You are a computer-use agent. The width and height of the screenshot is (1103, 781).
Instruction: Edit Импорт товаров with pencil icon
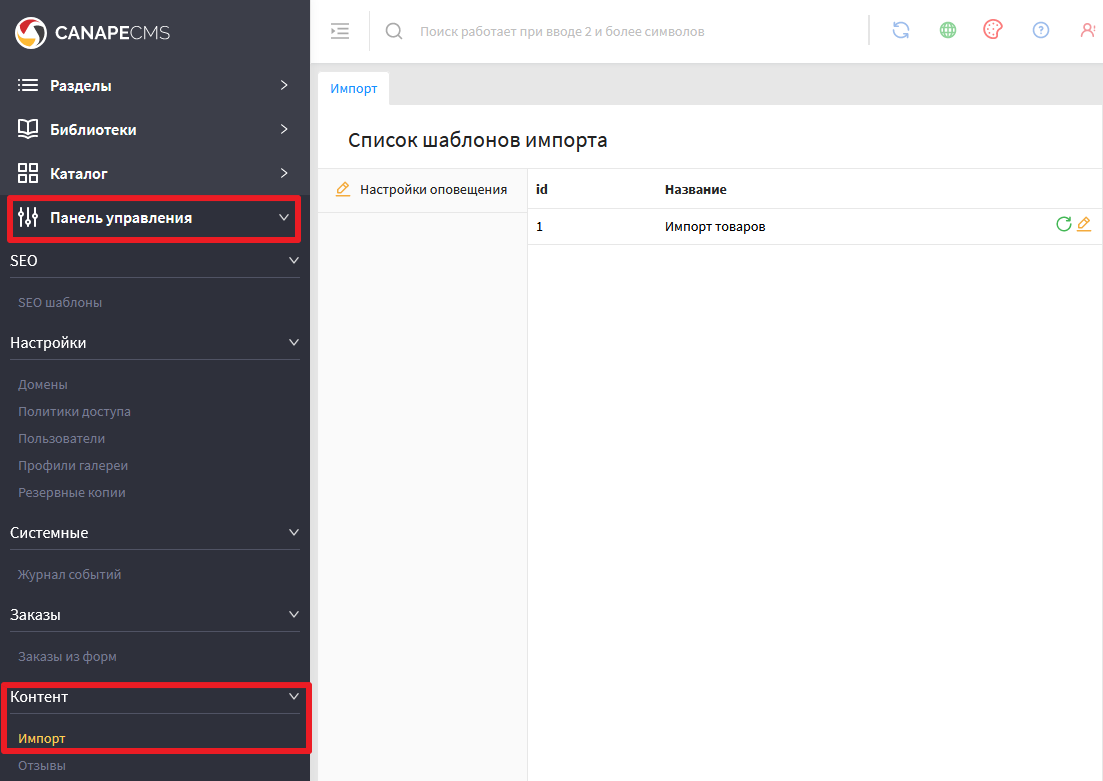[x=1084, y=225]
